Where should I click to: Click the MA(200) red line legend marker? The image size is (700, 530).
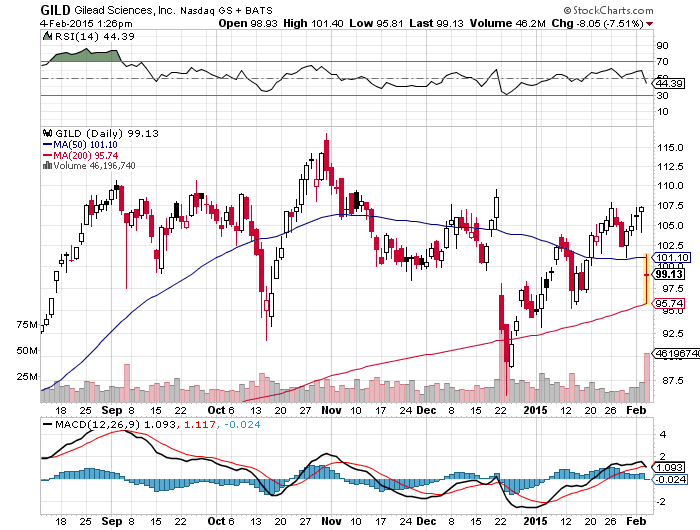[x=48, y=155]
